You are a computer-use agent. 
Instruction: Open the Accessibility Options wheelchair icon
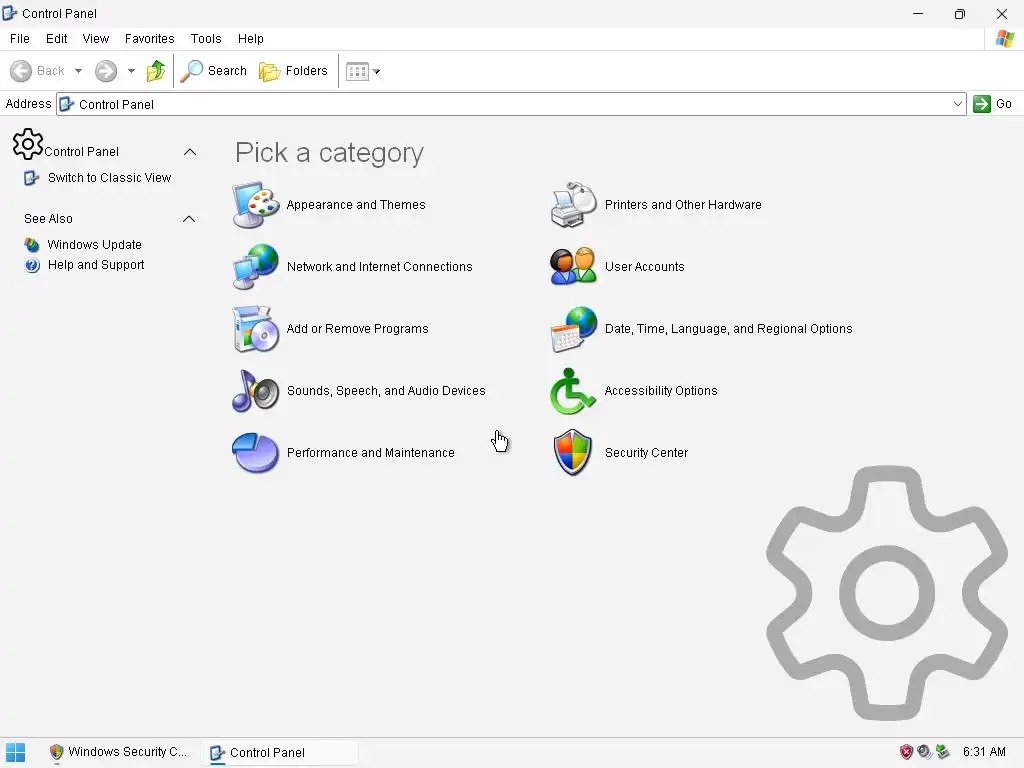point(573,391)
